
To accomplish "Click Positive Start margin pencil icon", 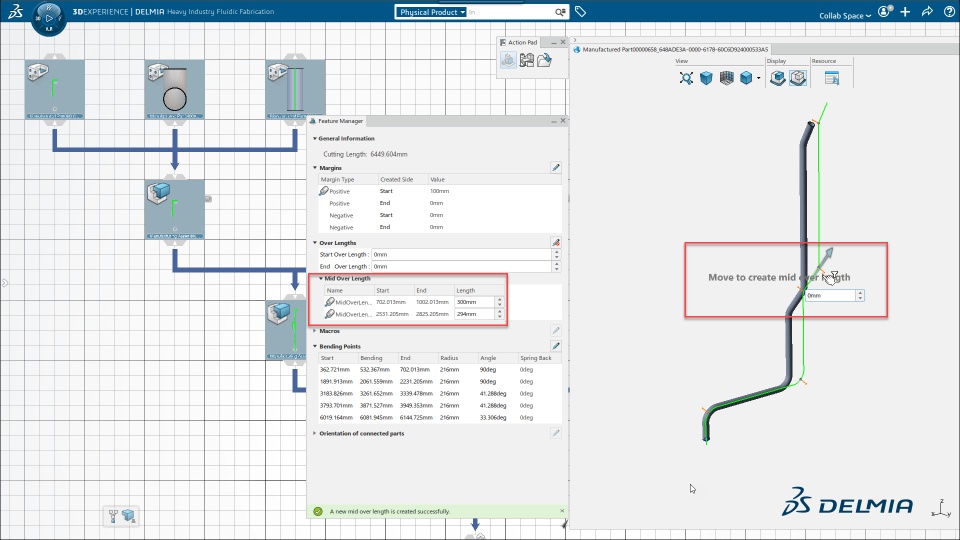I will point(324,191).
